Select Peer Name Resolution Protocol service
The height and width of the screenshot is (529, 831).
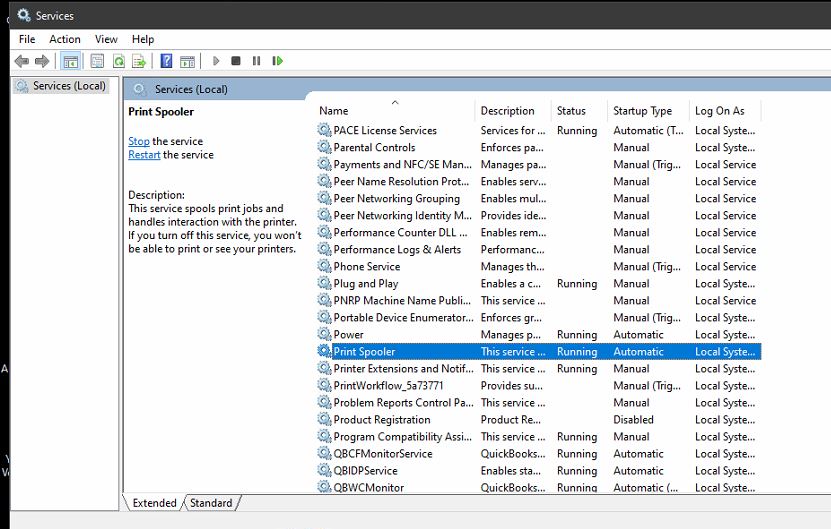539,181
